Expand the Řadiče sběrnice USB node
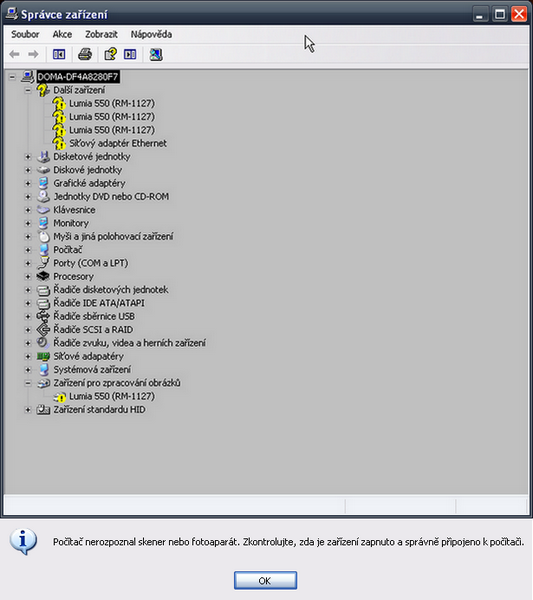533x600 pixels. pyautogui.click(x=28, y=316)
